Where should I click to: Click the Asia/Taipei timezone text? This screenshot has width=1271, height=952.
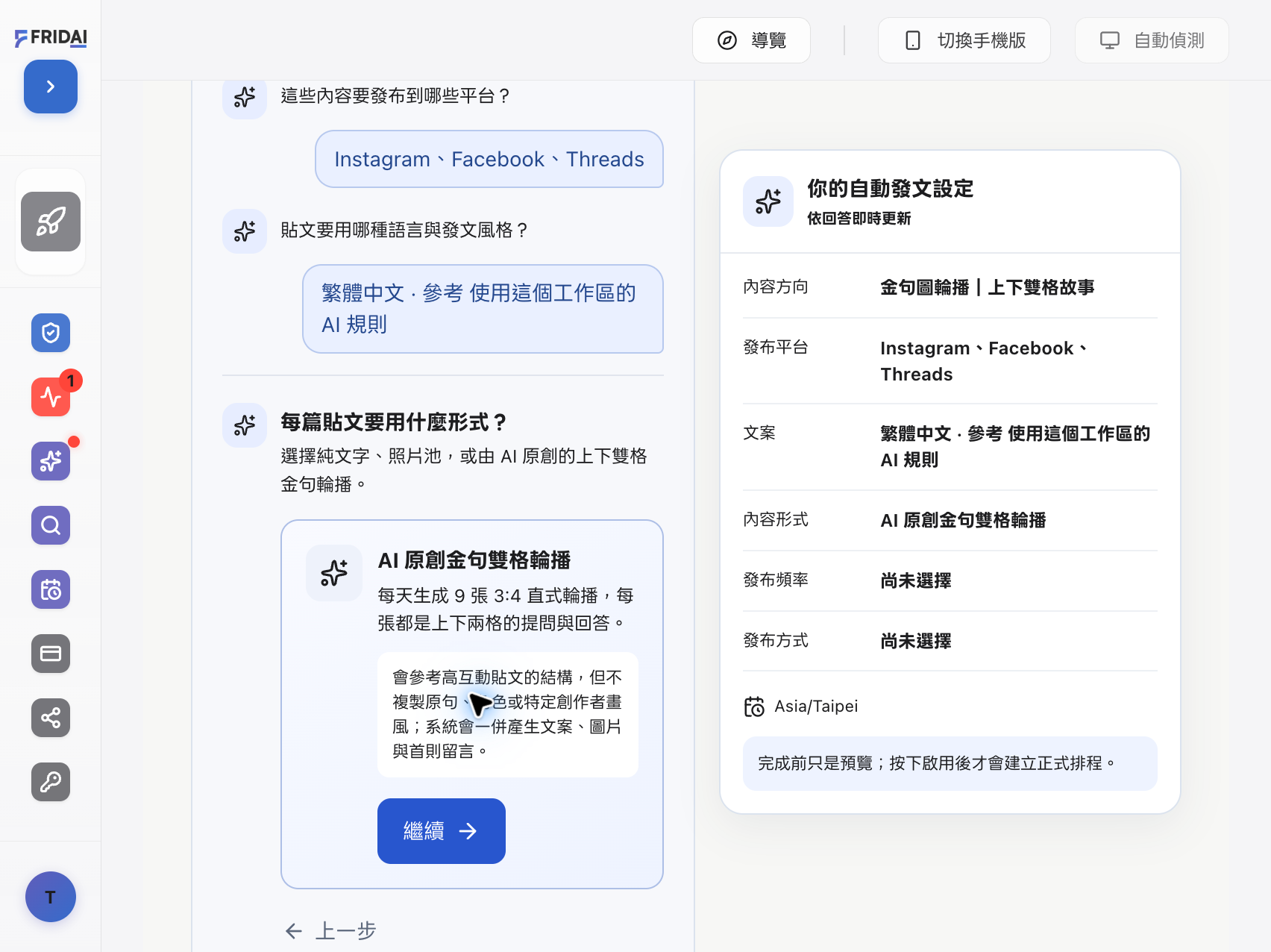click(x=816, y=706)
